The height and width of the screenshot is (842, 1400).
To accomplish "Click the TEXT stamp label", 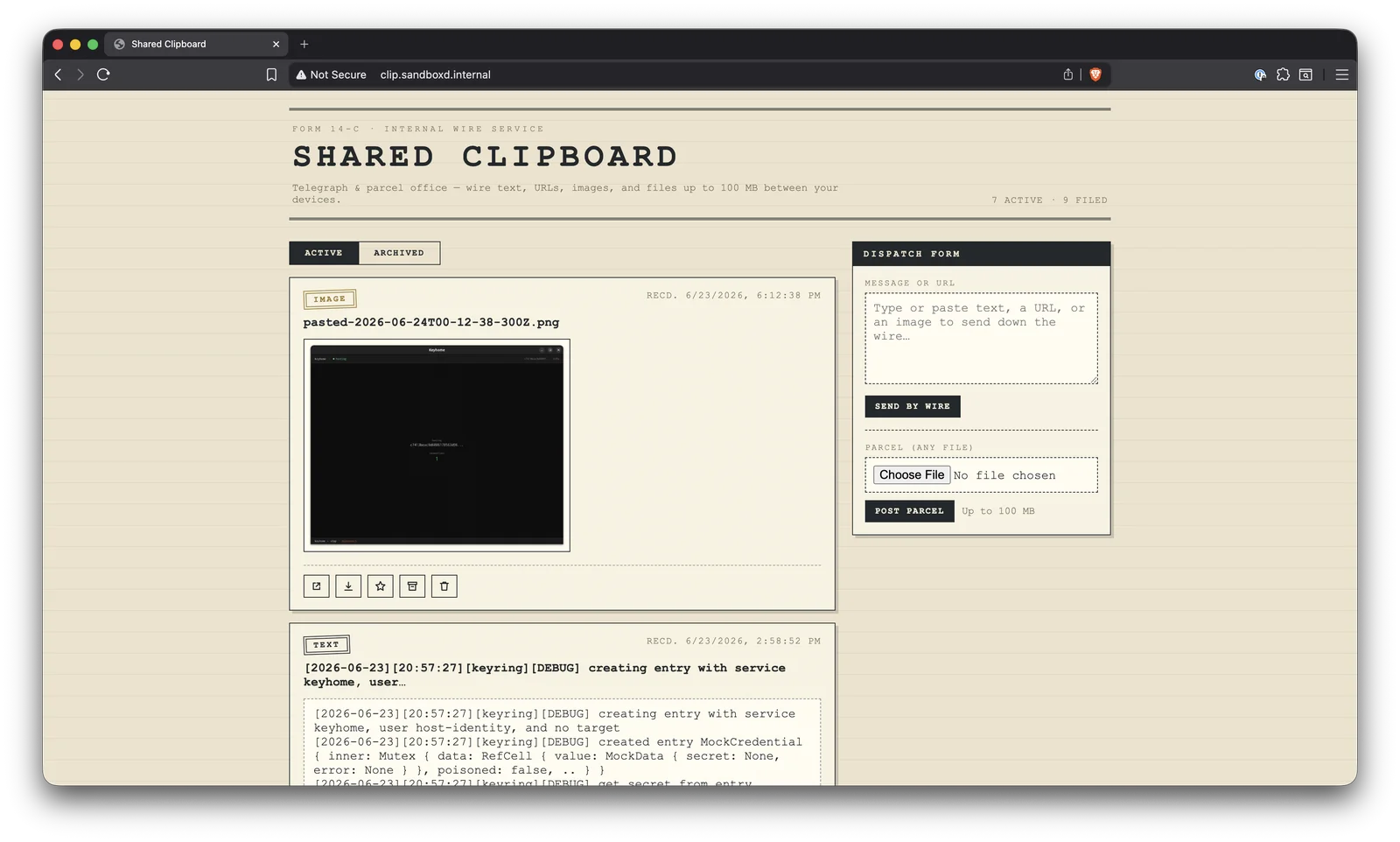I will click(326, 645).
